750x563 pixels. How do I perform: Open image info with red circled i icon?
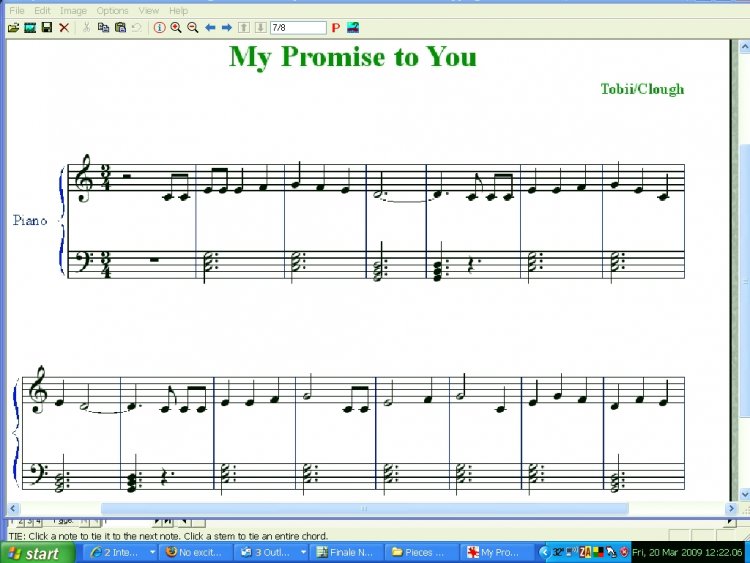(x=159, y=28)
